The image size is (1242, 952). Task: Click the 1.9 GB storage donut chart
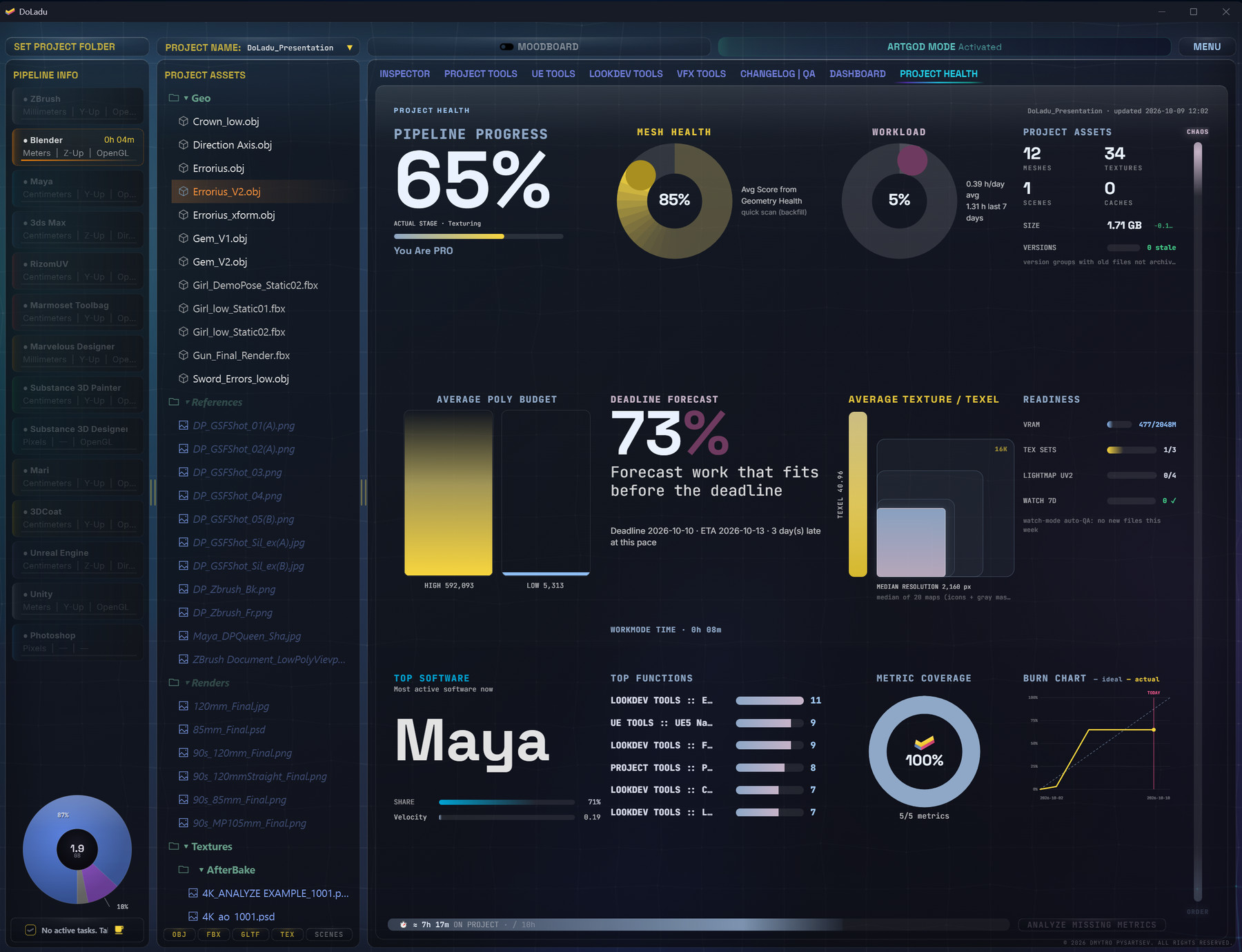[77, 849]
